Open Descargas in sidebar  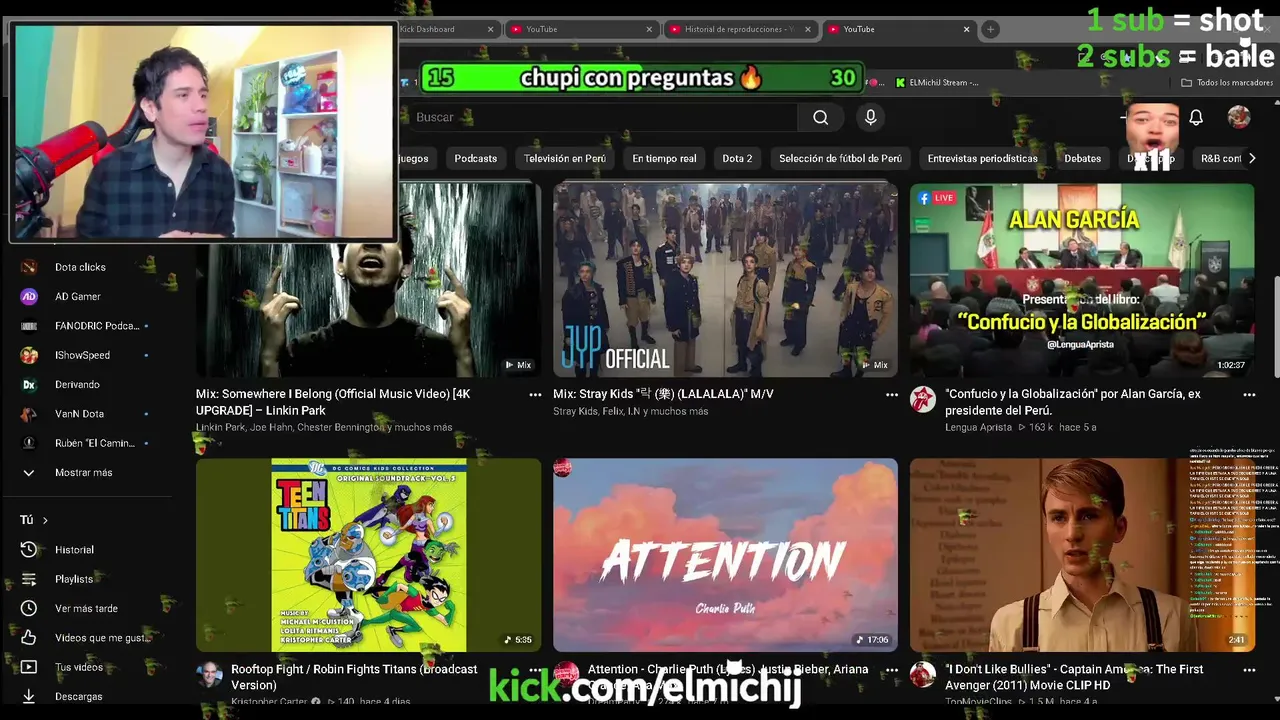[x=78, y=696]
